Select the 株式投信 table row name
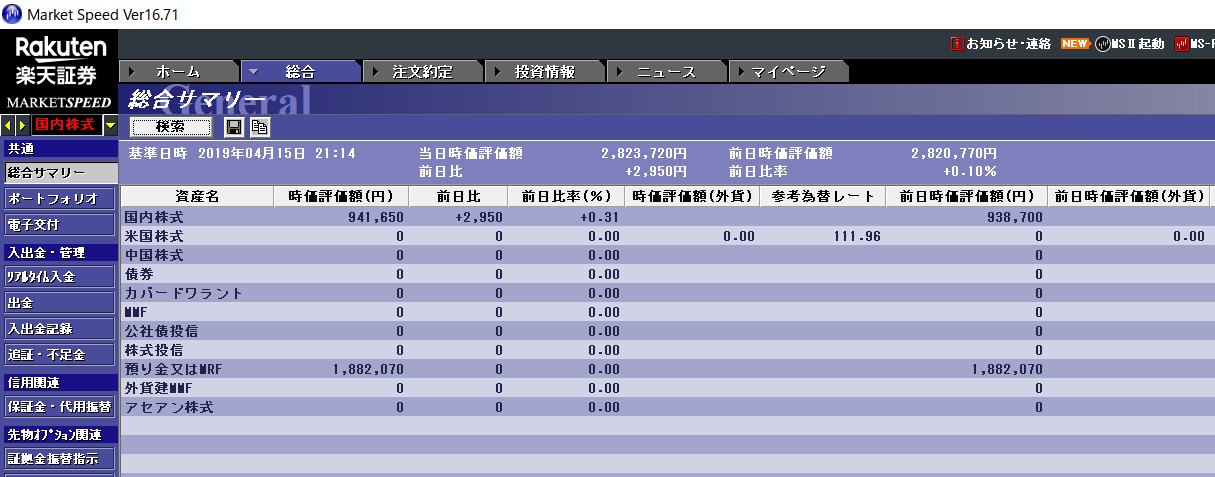Screen dimensions: 1215x477 154,350
